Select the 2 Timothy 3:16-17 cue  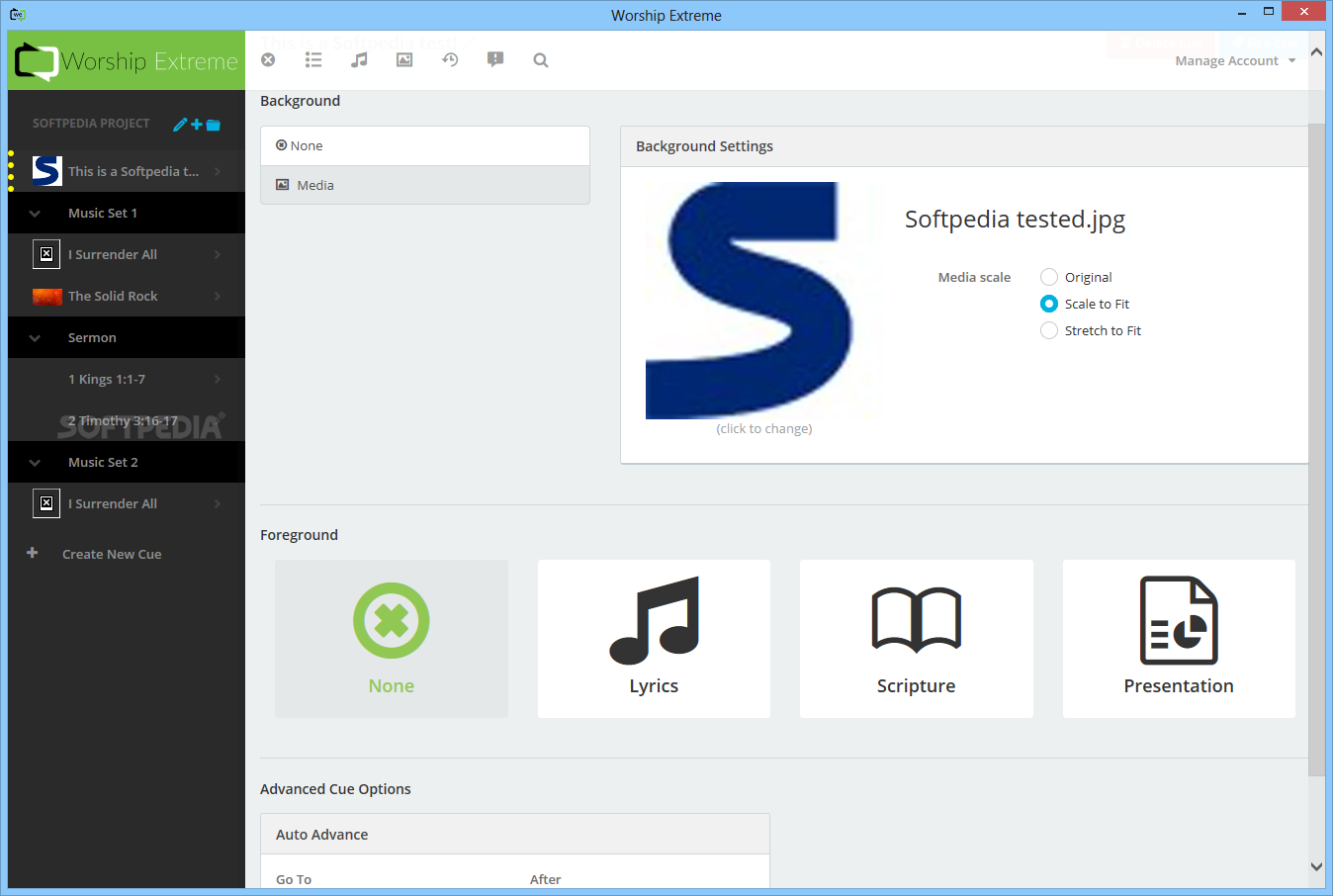coord(127,420)
